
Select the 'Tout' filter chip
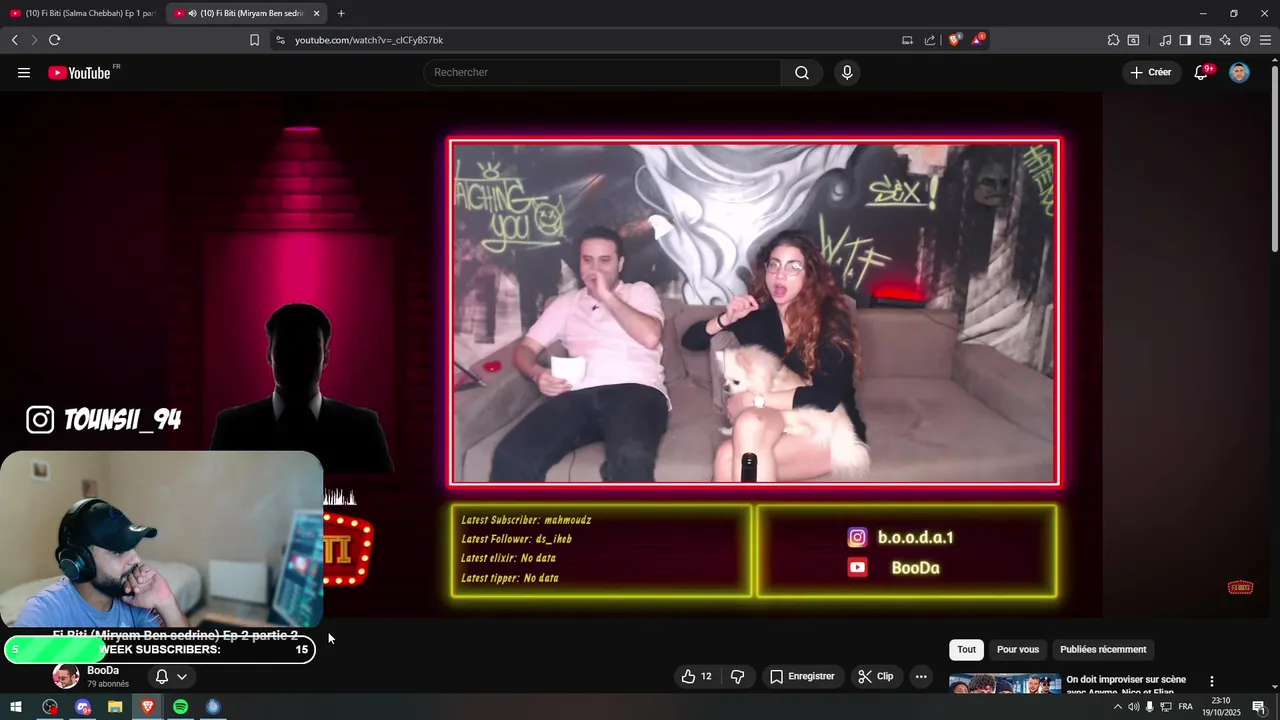966,649
